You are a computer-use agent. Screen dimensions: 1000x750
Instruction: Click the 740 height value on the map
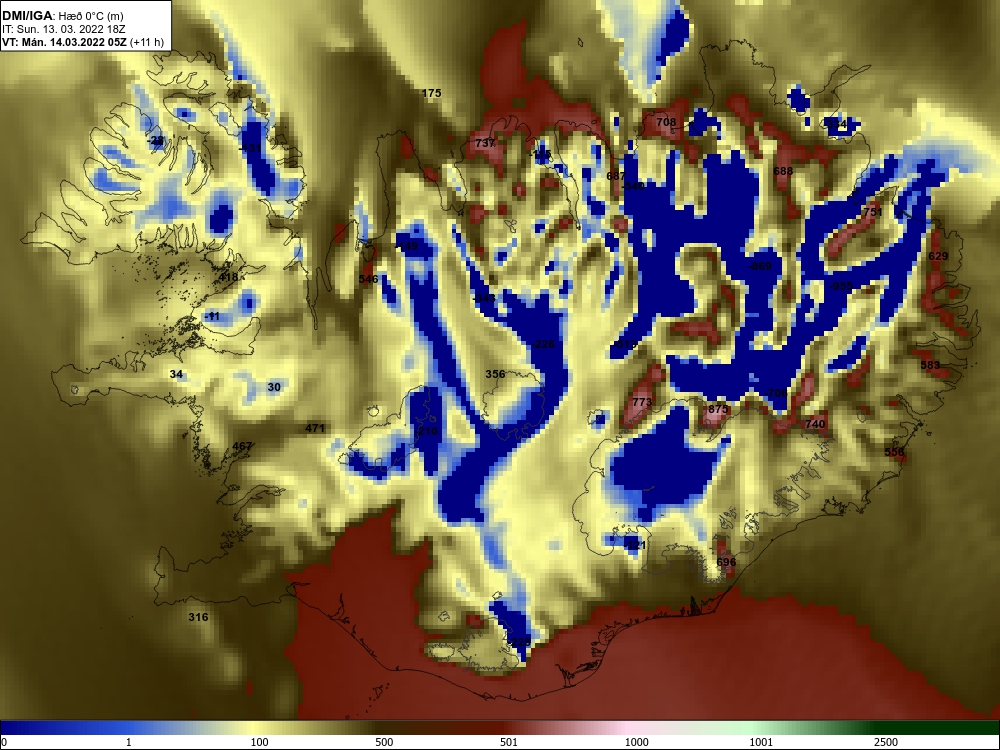(x=815, y=424)
